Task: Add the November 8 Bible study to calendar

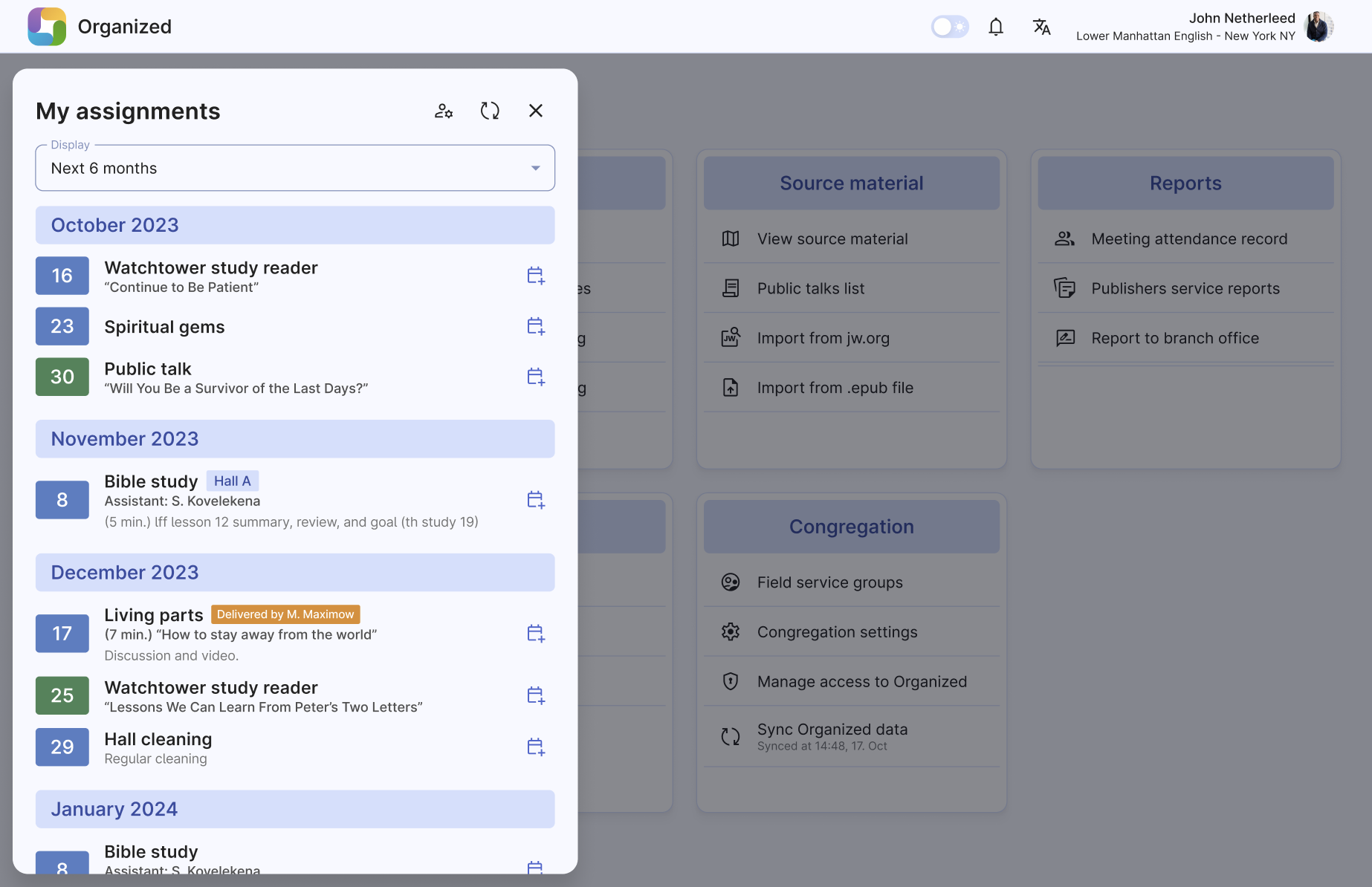Action: point(535,499)
